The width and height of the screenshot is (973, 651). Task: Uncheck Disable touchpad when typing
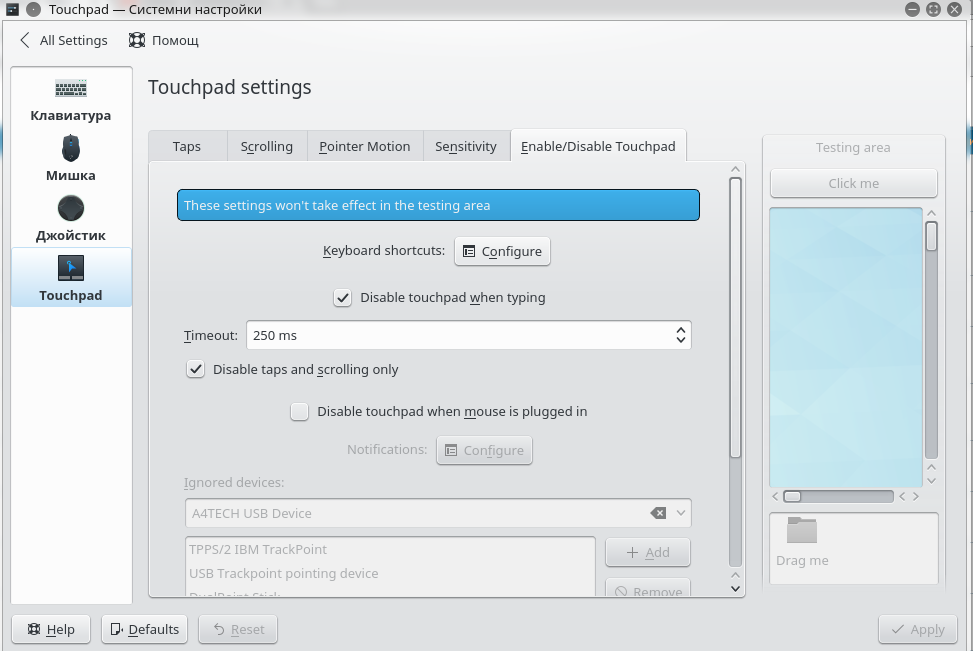[x=343, y=298]
